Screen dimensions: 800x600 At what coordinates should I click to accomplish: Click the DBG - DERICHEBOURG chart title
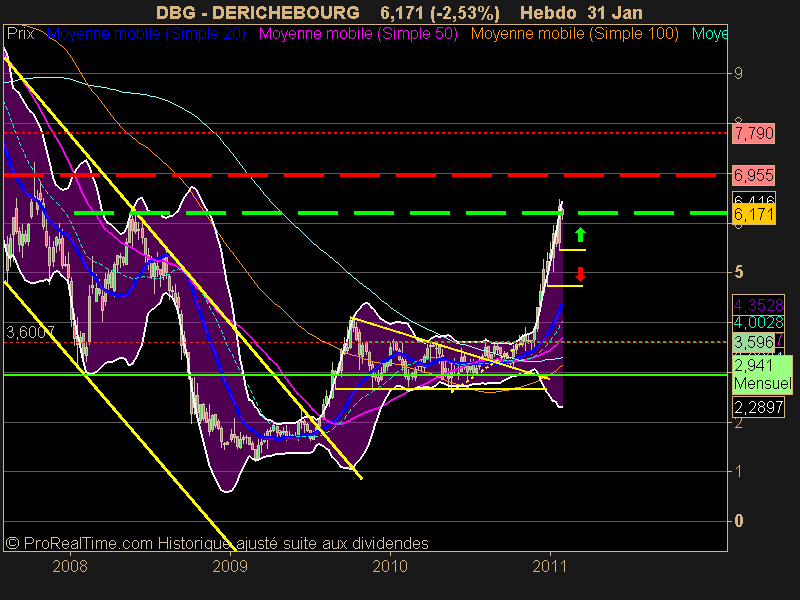[258, 12]
